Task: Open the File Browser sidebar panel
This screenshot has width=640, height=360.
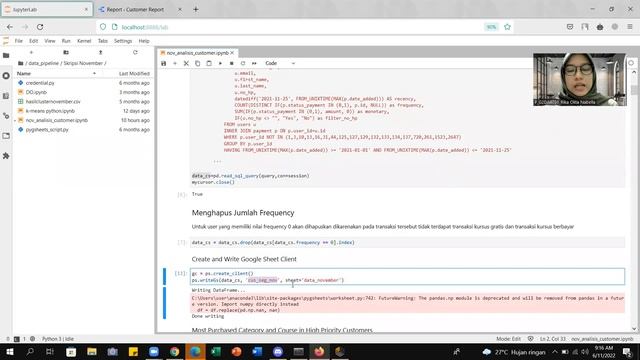Action: 6,55
